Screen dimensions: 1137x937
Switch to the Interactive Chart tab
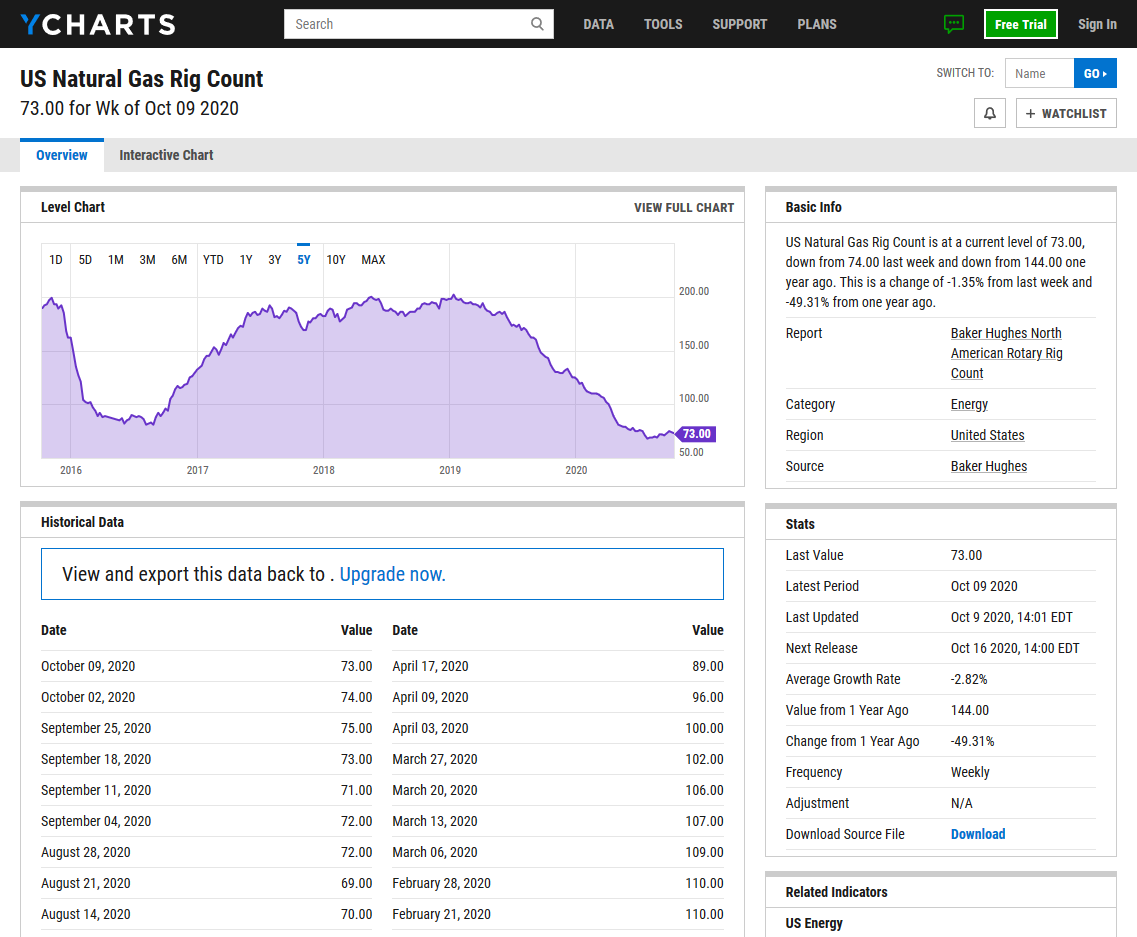tap(166, 155)
